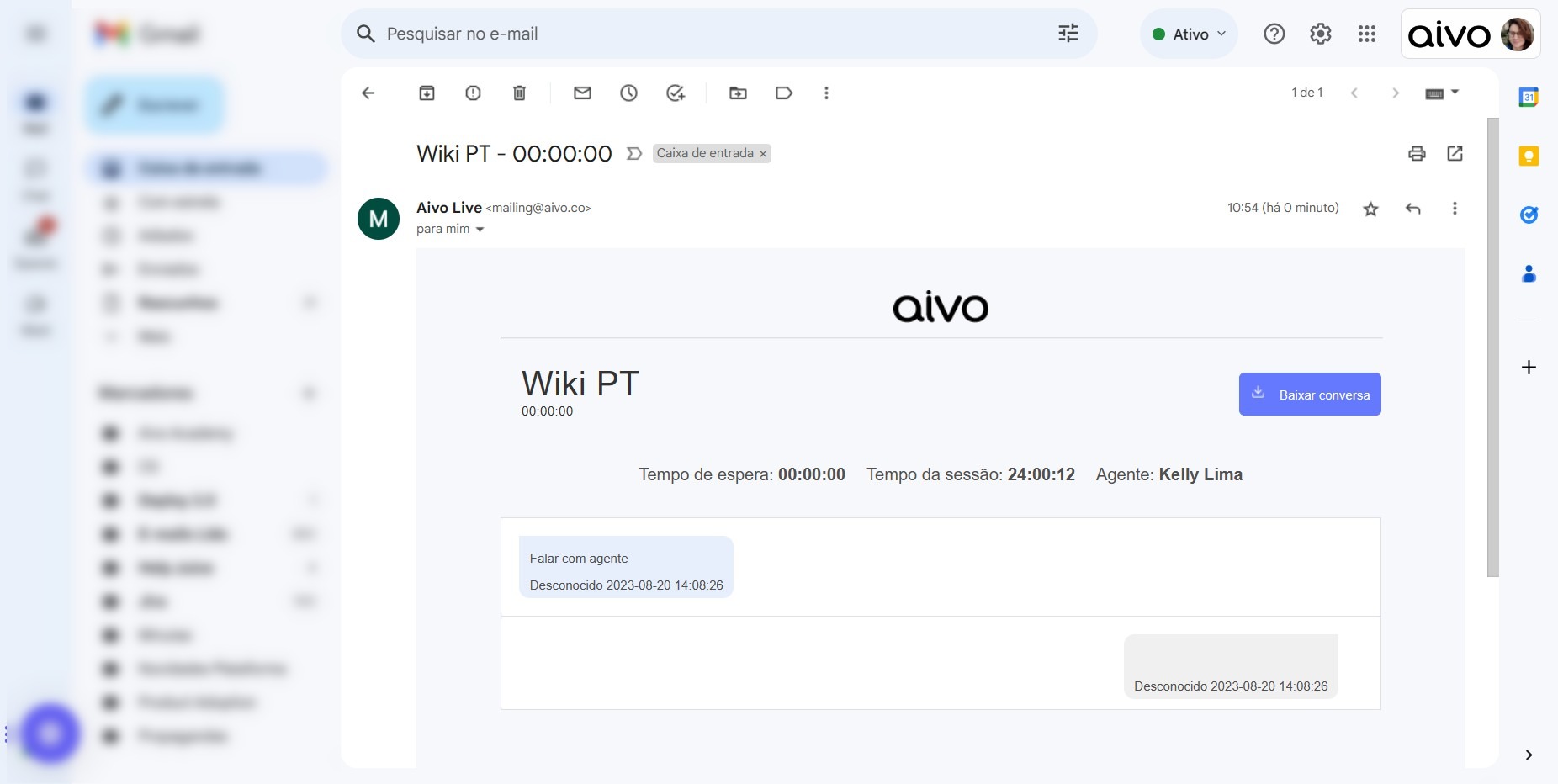The height and width of the screenshot is (784, 1558).
Task: Click the agent name Kelly Lima
Action: pos(1200,474)
